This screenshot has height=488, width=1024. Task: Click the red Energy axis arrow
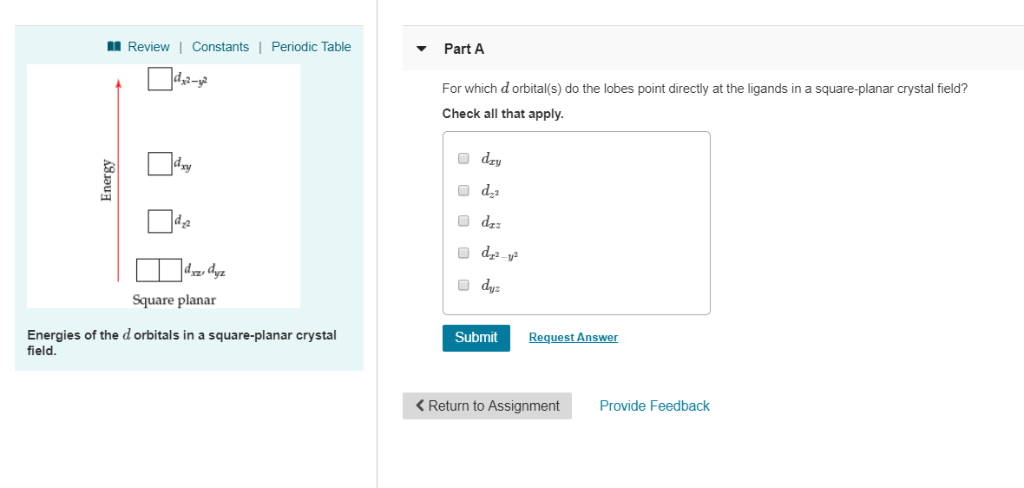[x=118, y=180]
